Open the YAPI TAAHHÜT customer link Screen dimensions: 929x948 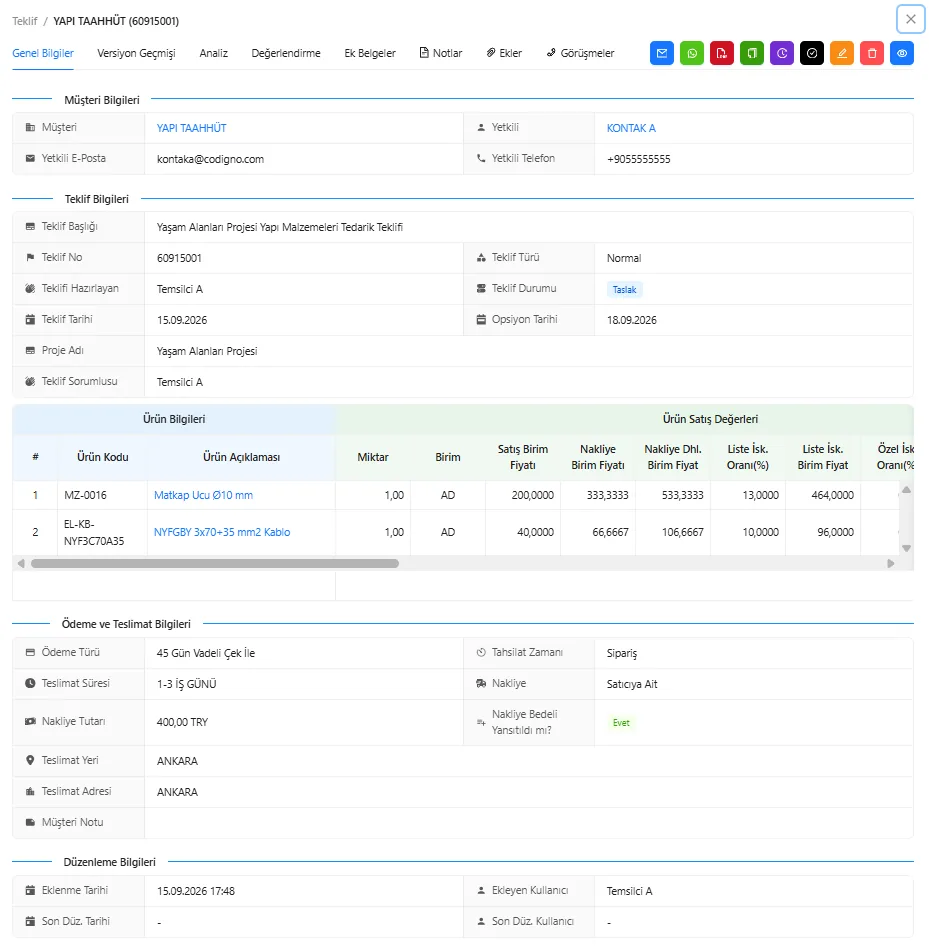pos(192,128)
